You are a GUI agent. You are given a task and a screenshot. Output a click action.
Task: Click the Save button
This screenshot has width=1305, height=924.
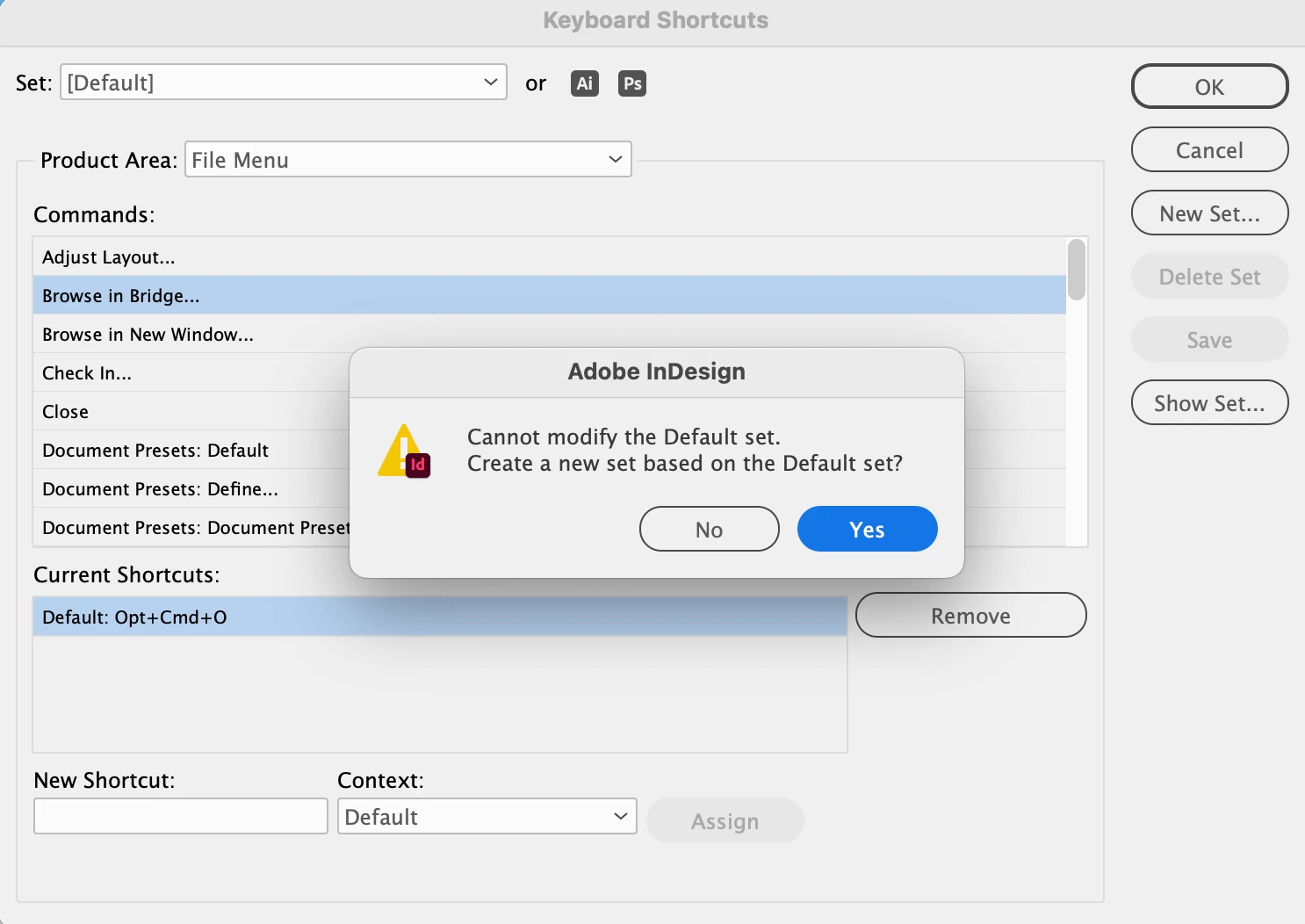1210,340
